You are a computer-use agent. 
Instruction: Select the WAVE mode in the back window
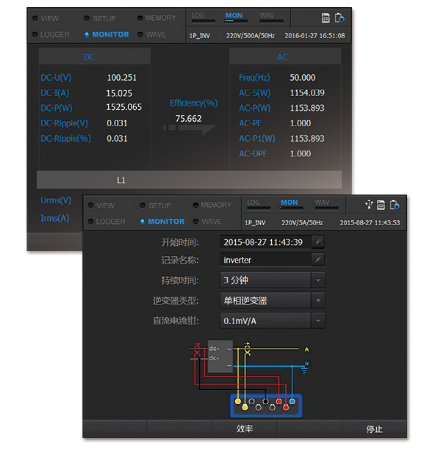pyautogui.click(x=152, y=34)
